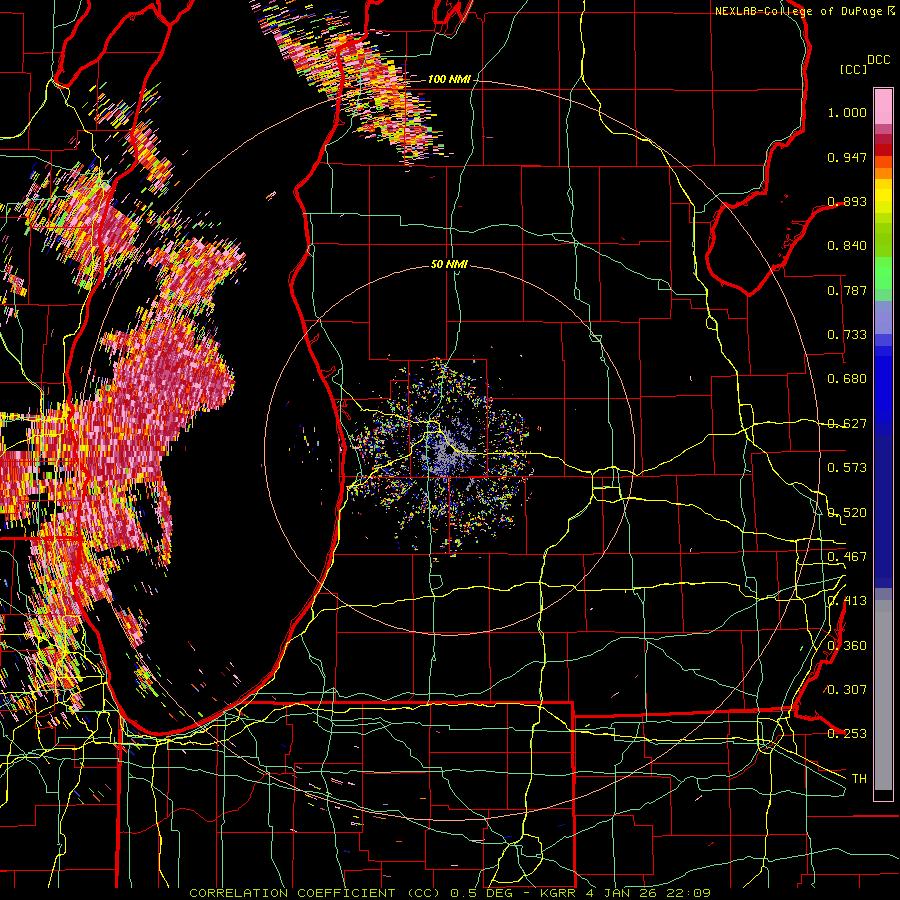Click the 50 NMI range ring label
Image resolution: width=900 pixels, height=900 pixels.
pos(449,265)
